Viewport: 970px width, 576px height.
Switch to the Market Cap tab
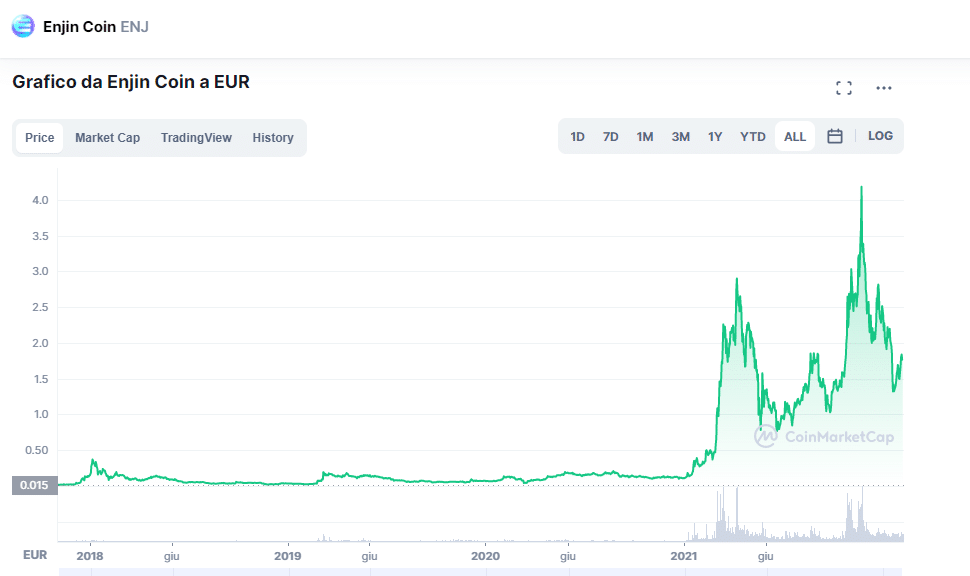coord(108,137)
